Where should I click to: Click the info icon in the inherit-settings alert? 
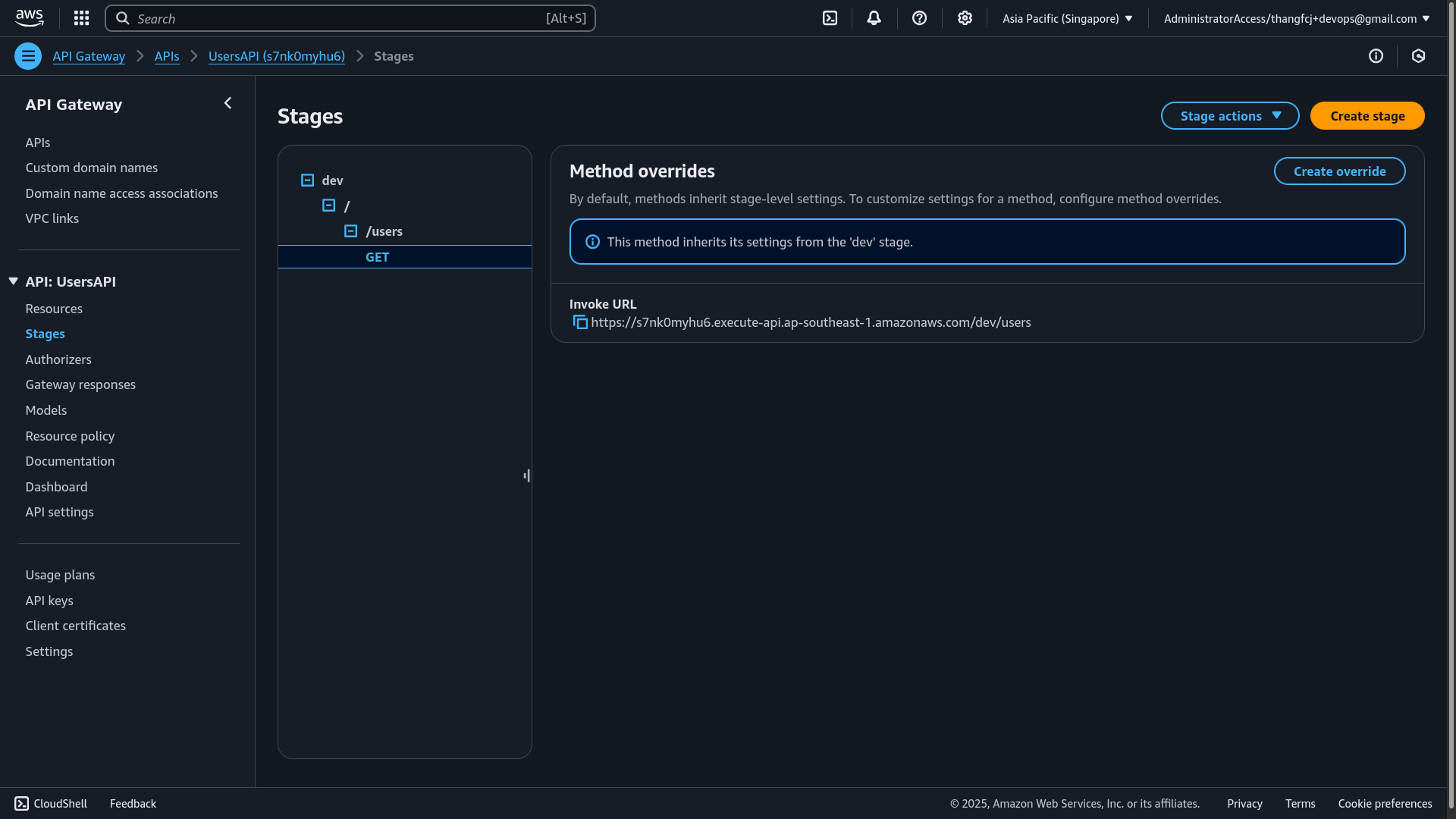593,242
